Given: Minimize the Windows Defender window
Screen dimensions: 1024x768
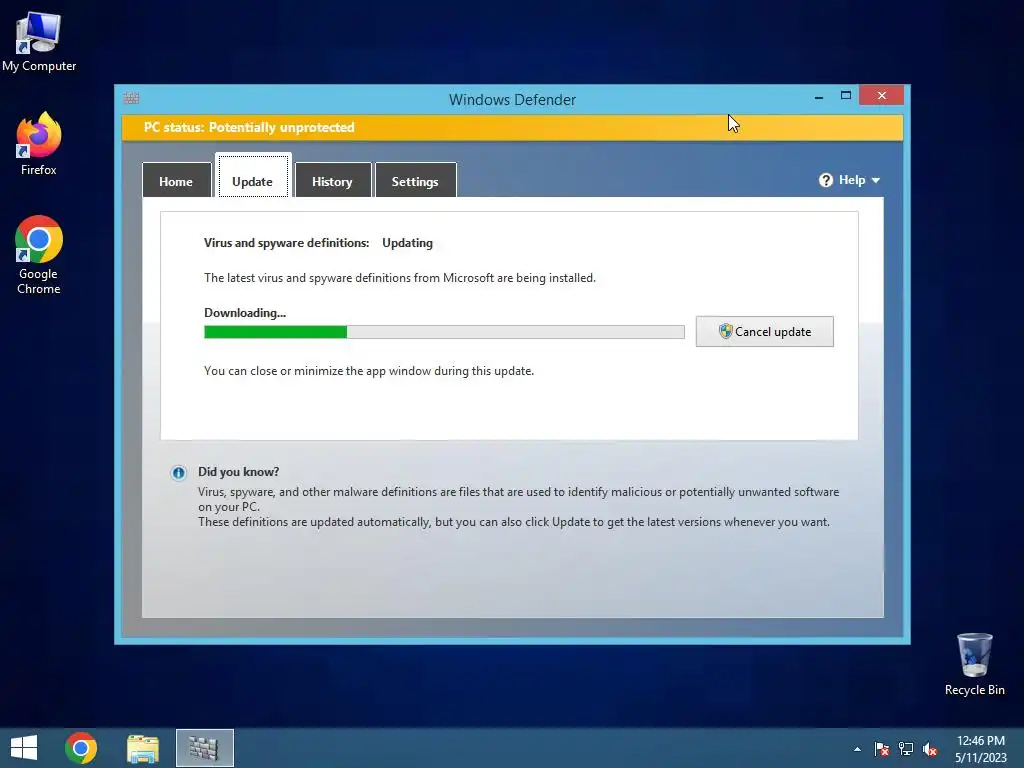Looking at the screenshot, I should (x=819, y=97).
